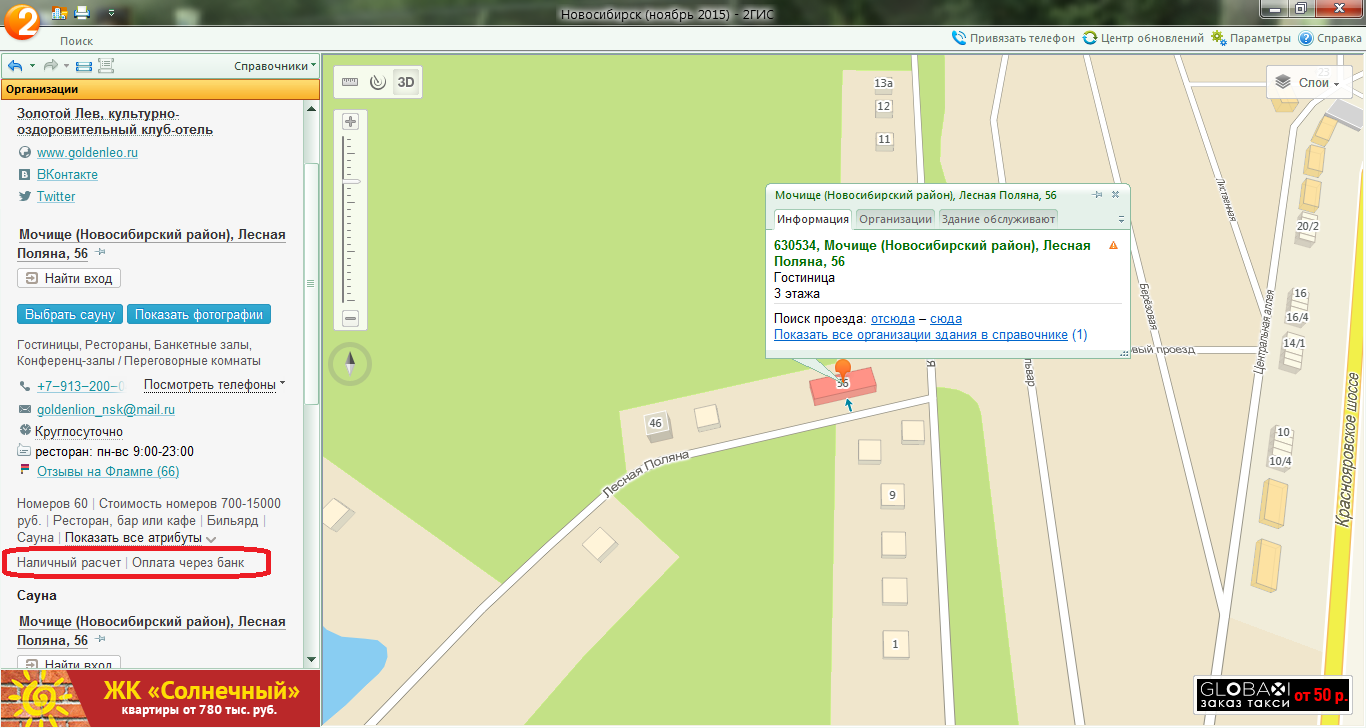Screen dimensions: 1366x728
Task: Toggle the 3D map view button
Action: [405, 82]
